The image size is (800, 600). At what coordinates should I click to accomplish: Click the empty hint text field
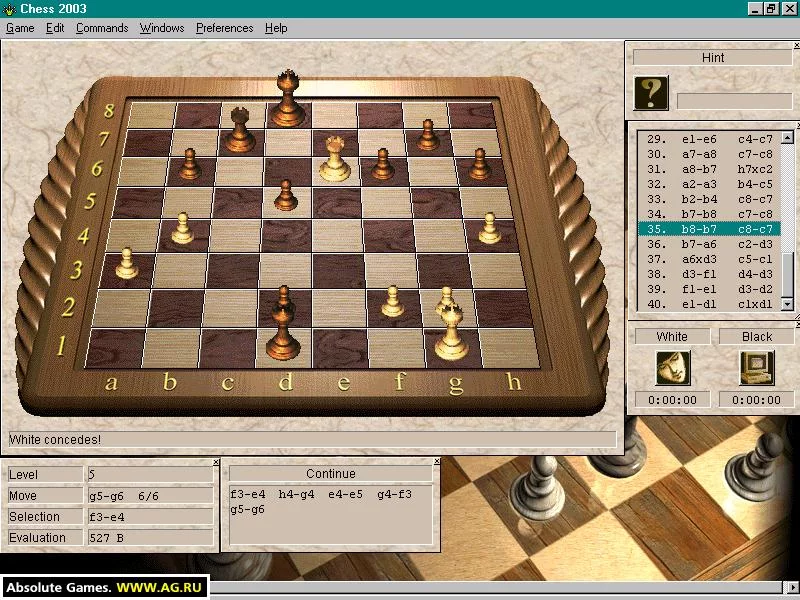[734, 101]
